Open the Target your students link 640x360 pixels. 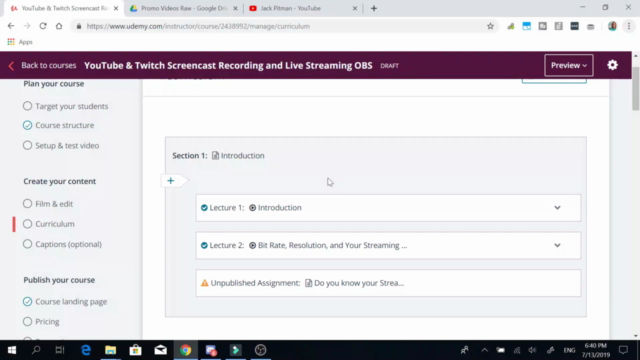click(72, 106)
